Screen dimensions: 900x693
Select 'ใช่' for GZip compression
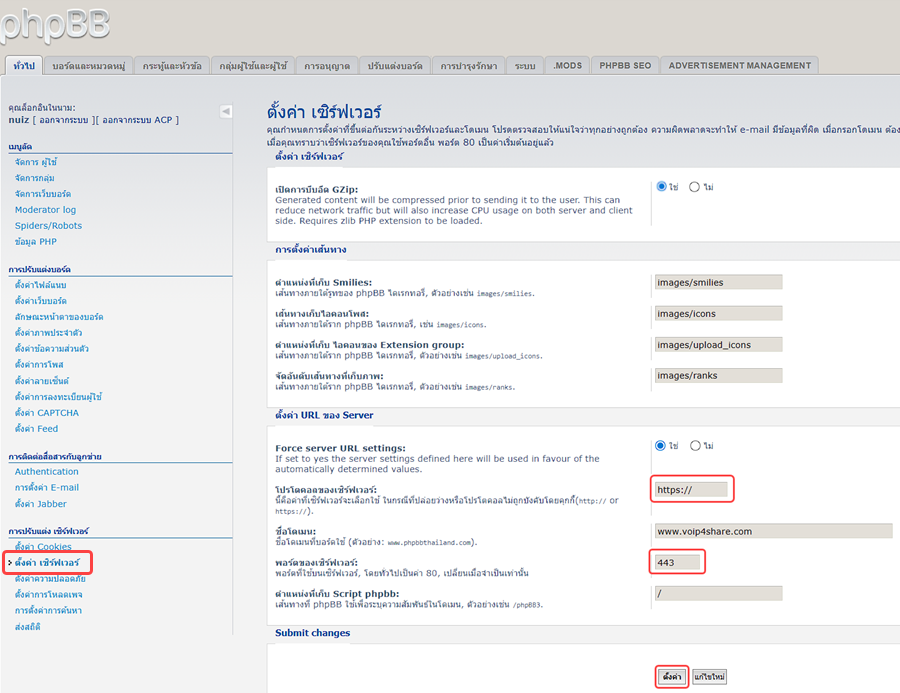coord(661,187)
